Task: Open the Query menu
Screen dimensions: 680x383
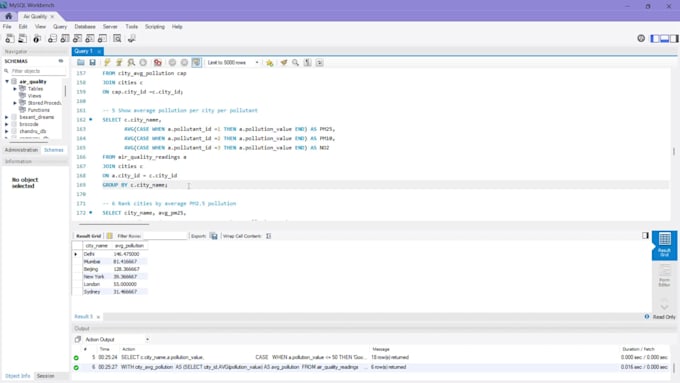Action: pos(60,26)
